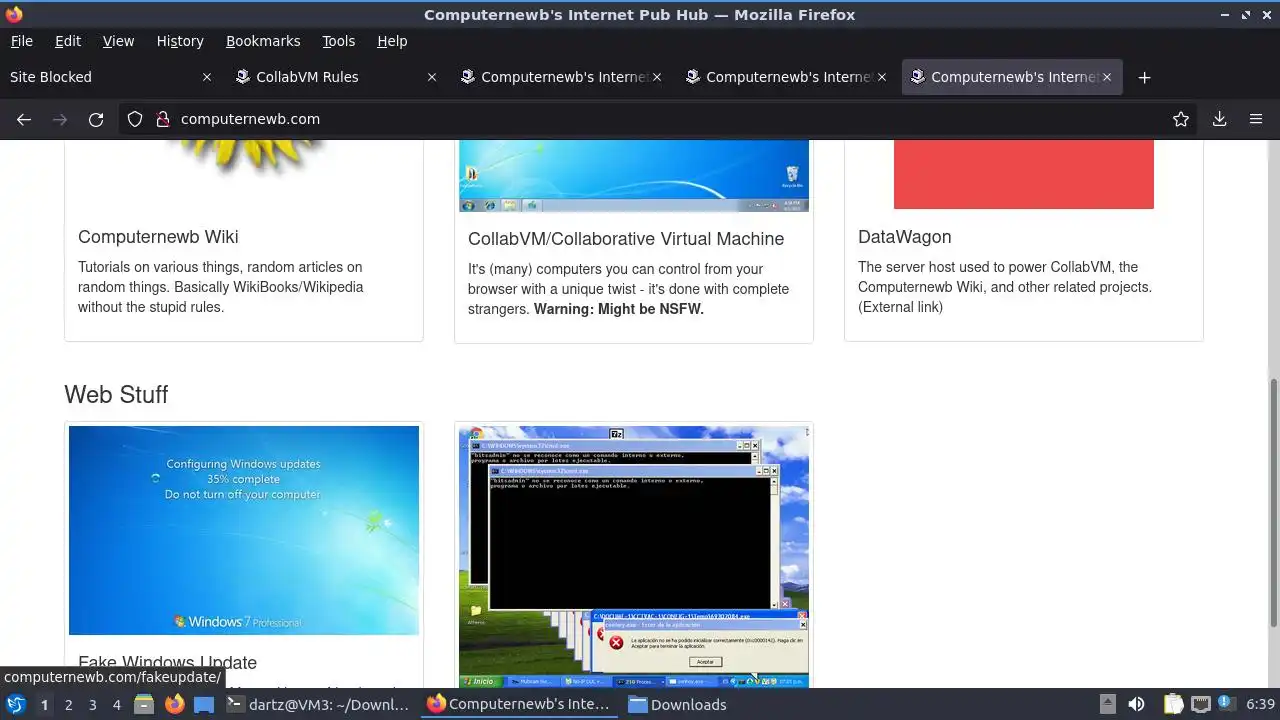Open the History menu
The height and width of the screenshot is (720, 1280).
(180, 41)
